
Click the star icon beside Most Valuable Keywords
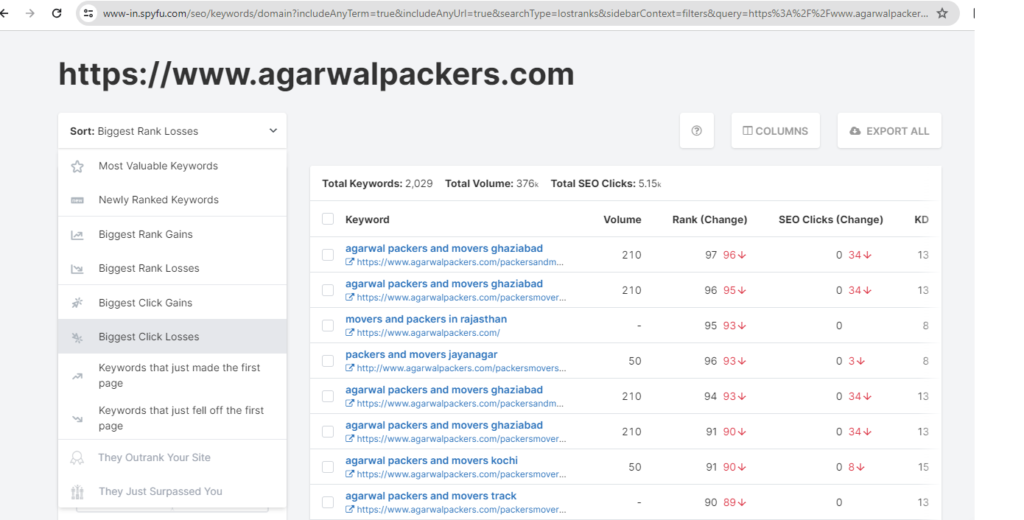[x=77, y=166]
